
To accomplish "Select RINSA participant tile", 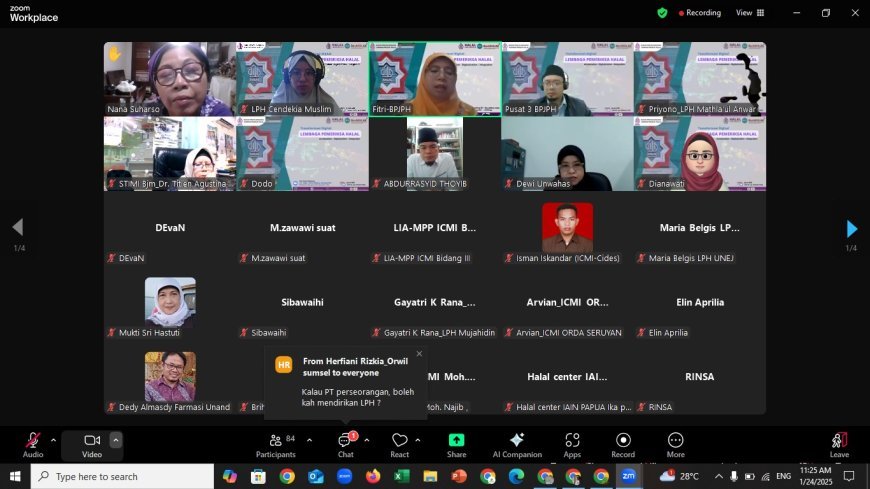I will click(x=700, y=377).
